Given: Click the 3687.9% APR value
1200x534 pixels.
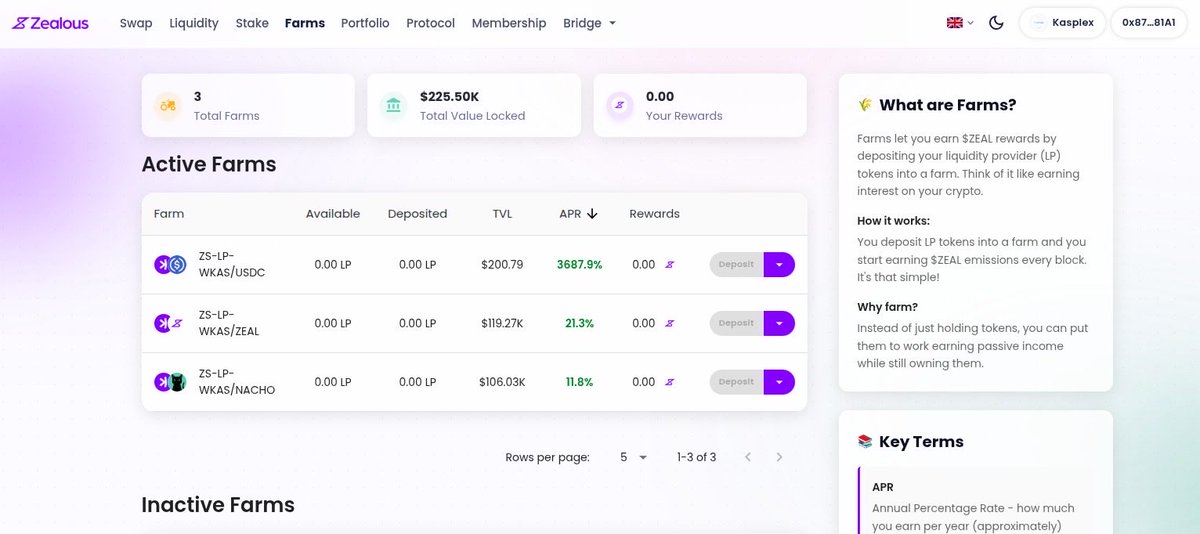Looking at the screenshot, I should [x=580, y=265].
